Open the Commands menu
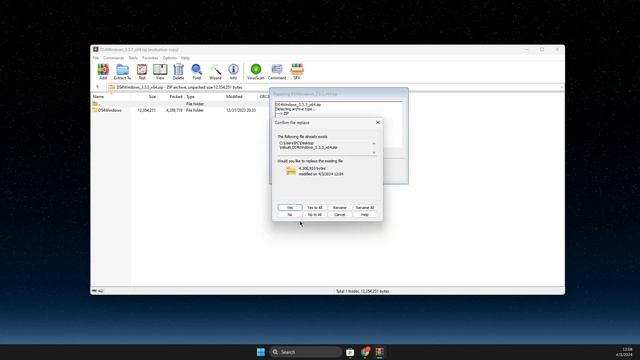This screenshot has width=640, height=360. (113, 58)
